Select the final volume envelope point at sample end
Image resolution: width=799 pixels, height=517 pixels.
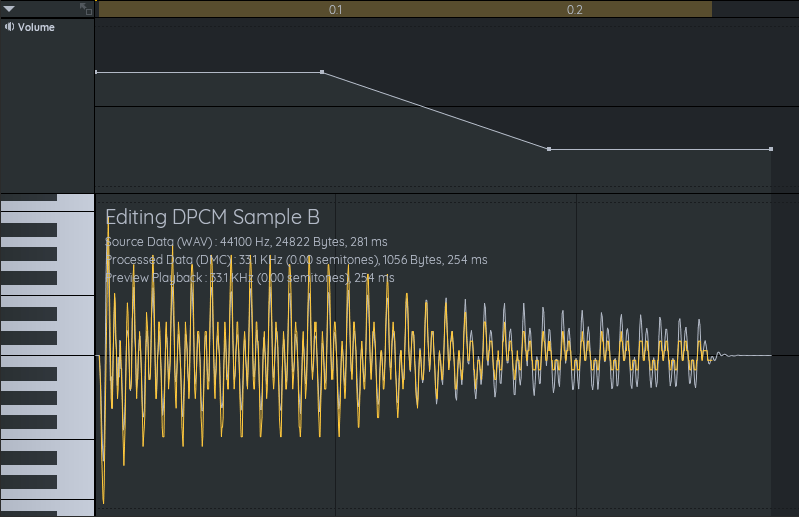771,149
